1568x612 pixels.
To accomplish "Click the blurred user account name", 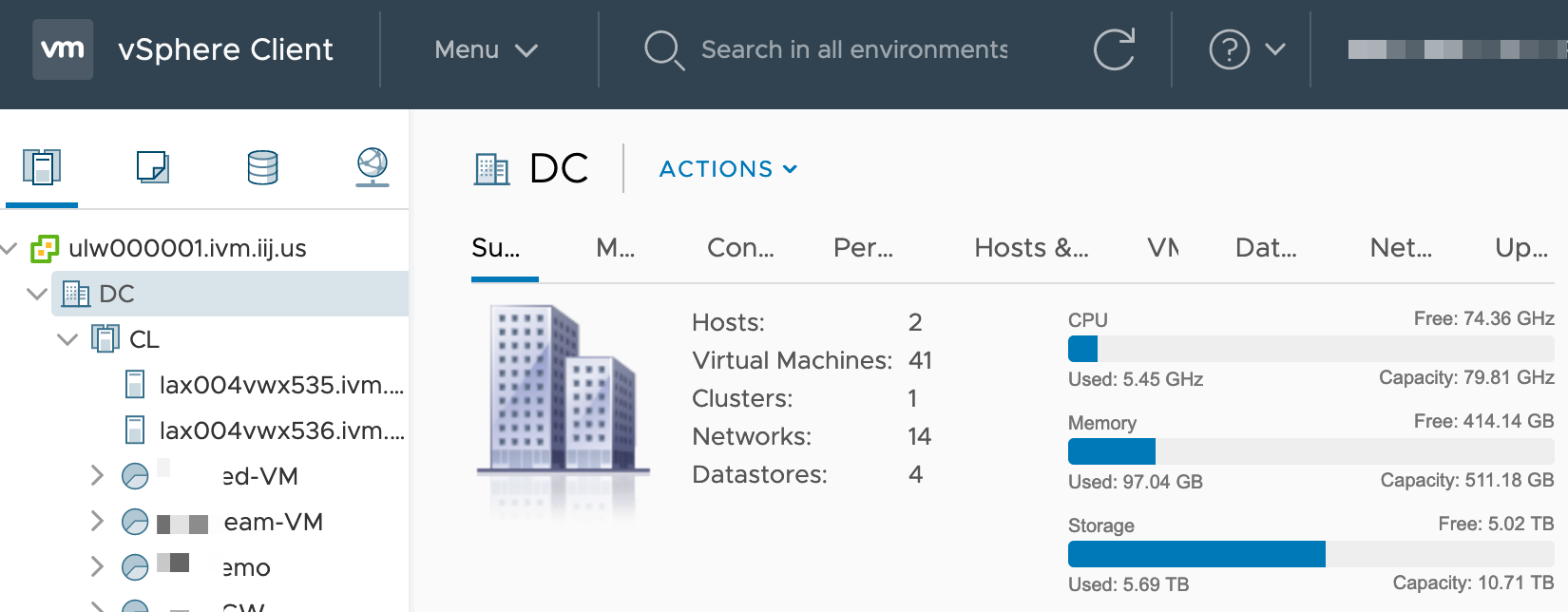I will [x=1456, y=49].
